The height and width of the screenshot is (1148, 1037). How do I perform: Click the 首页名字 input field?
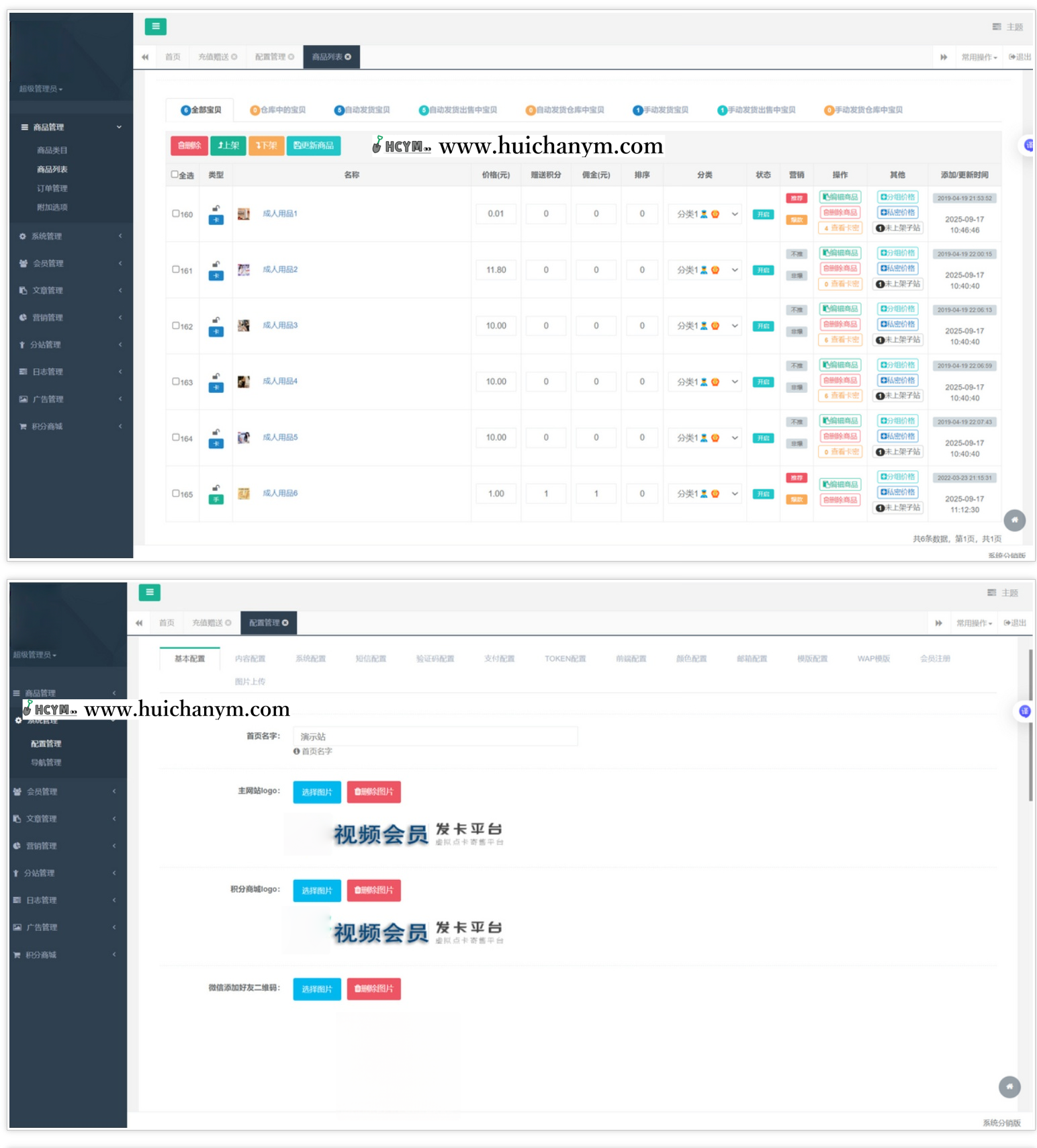(435, 736)
